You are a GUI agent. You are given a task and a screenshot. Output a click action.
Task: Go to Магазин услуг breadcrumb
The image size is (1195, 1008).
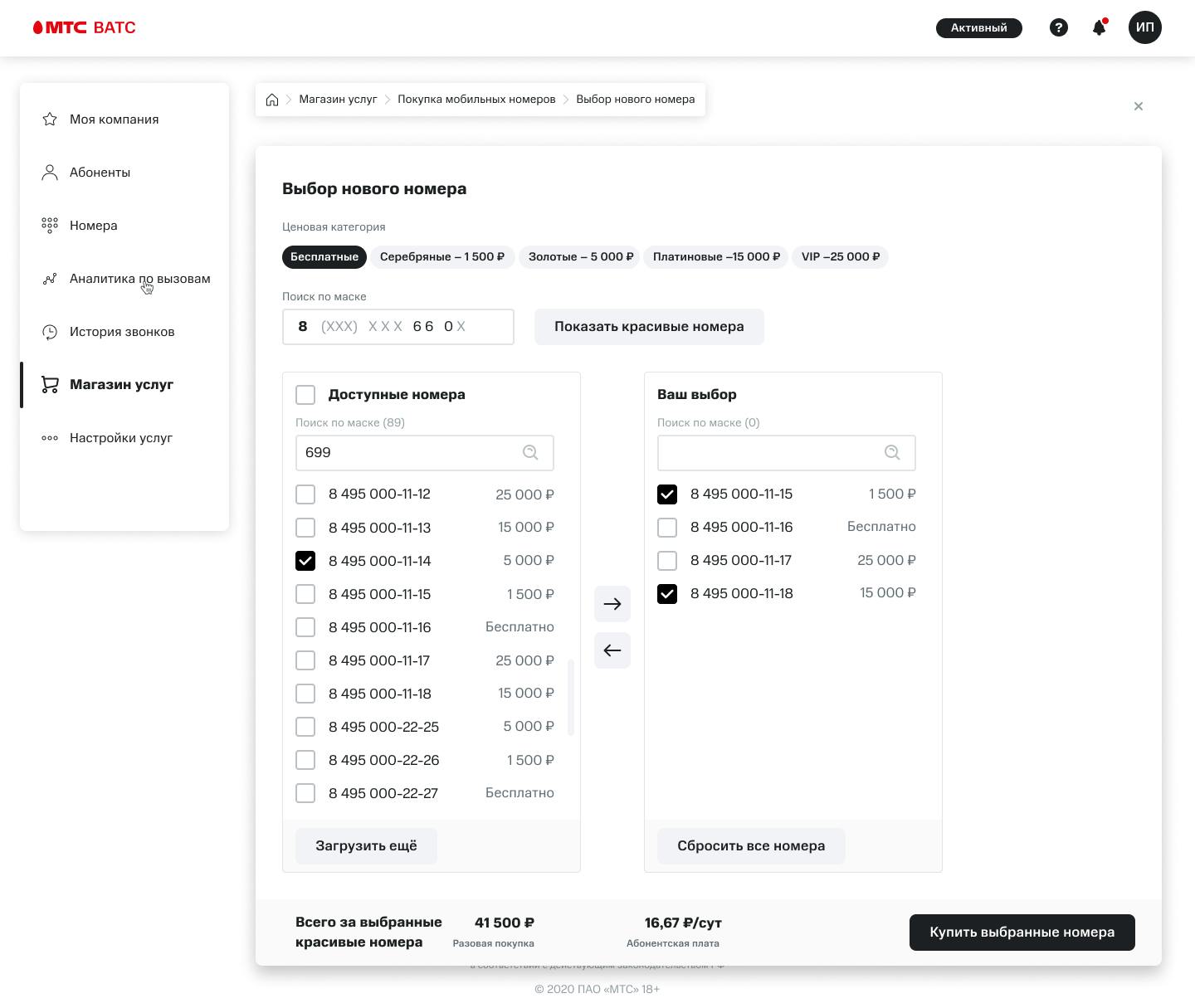[x=338, y=100]
